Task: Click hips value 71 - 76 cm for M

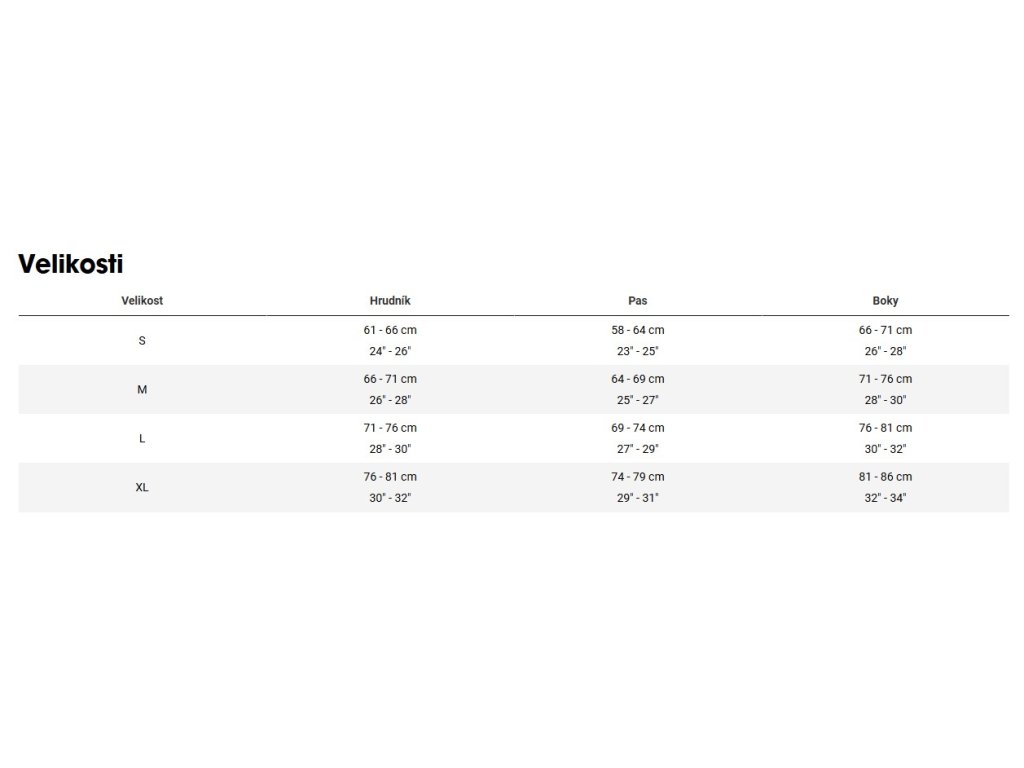Action: [x=885, y=379]
